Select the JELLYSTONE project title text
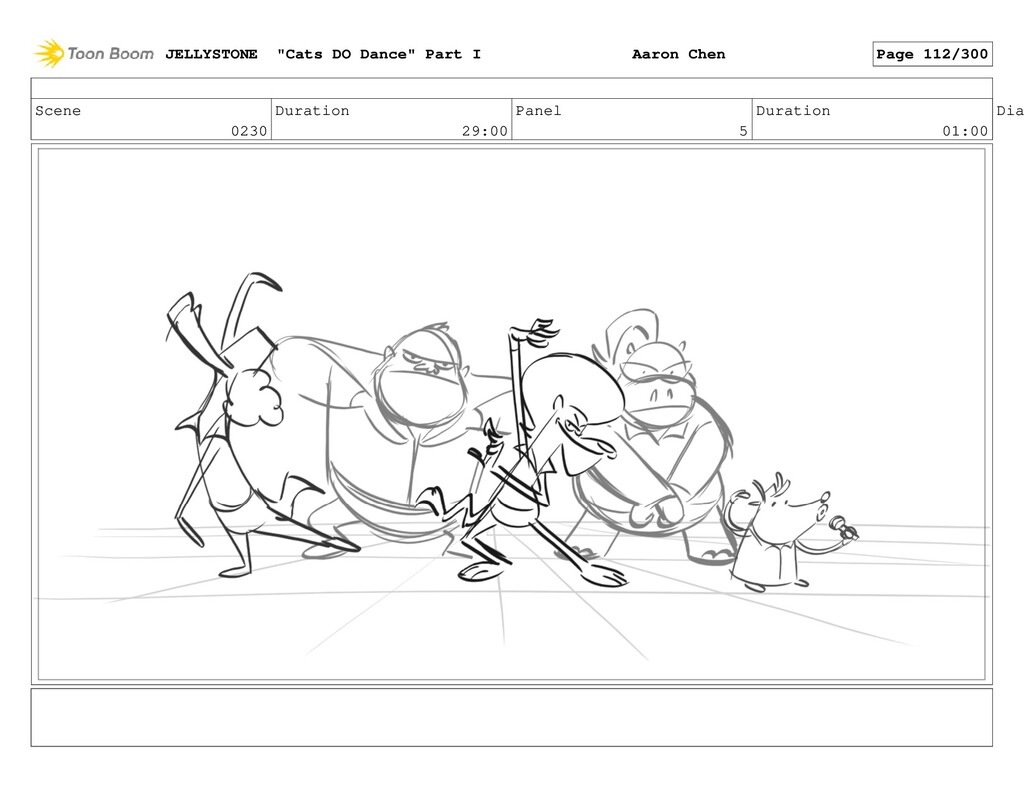Image resolution: width=1024 pixels, height=793 pixels. pos(211,54)
